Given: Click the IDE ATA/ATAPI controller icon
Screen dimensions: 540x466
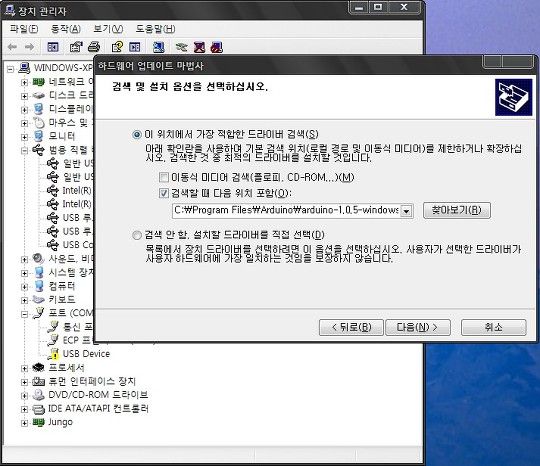Looking at the screenshot, I should point(39,409).
